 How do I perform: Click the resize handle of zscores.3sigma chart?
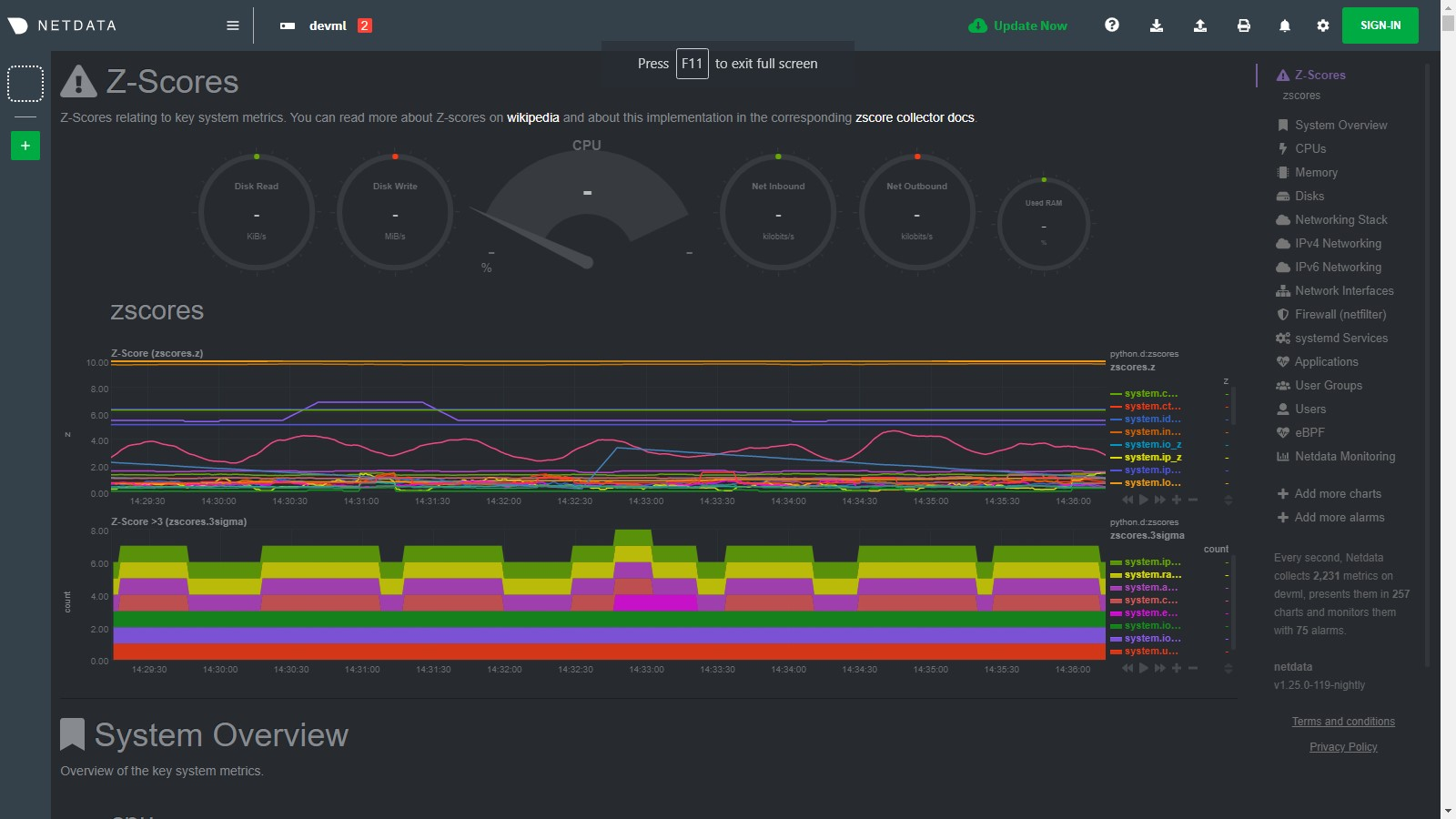pyautogui.click(x=1228, y=668)
